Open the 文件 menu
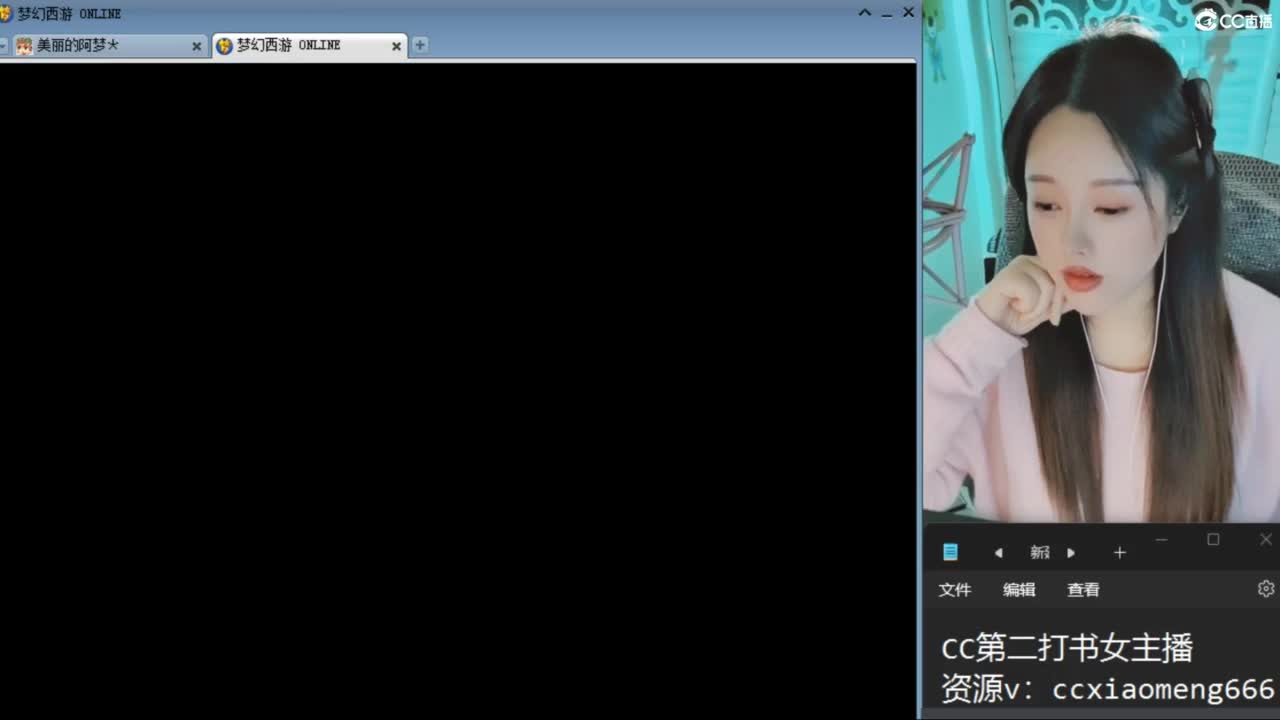This screenshot has width=1280, height=720. point(955,589)
